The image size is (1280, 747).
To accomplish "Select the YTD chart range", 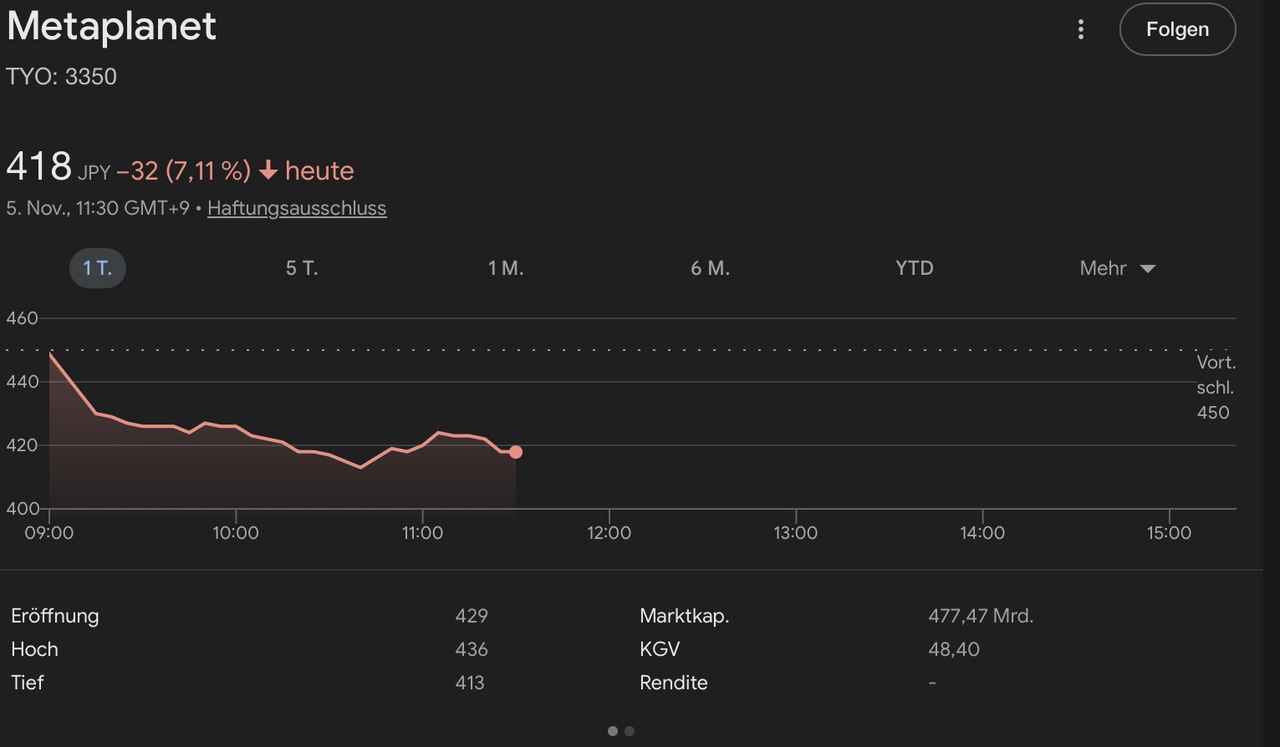I will click(x=914, y=268).
